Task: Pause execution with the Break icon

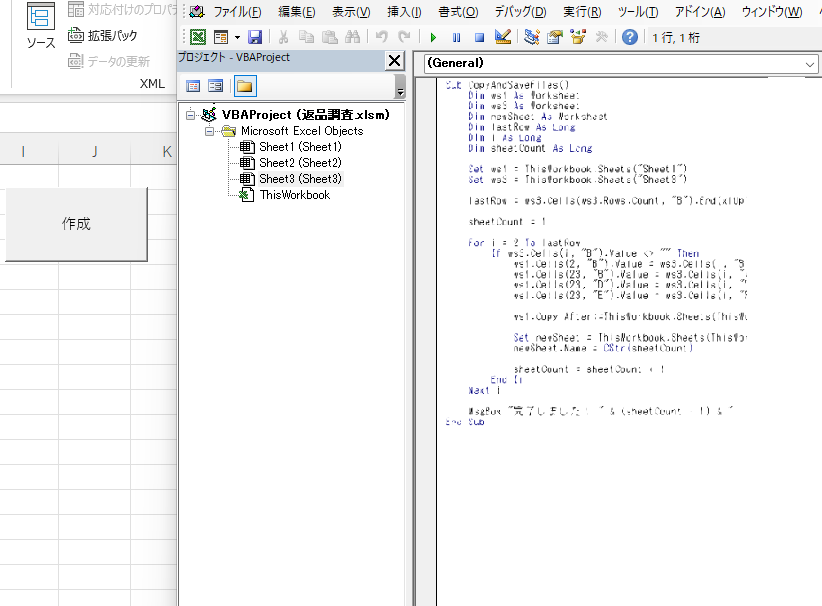Action: 456,37
